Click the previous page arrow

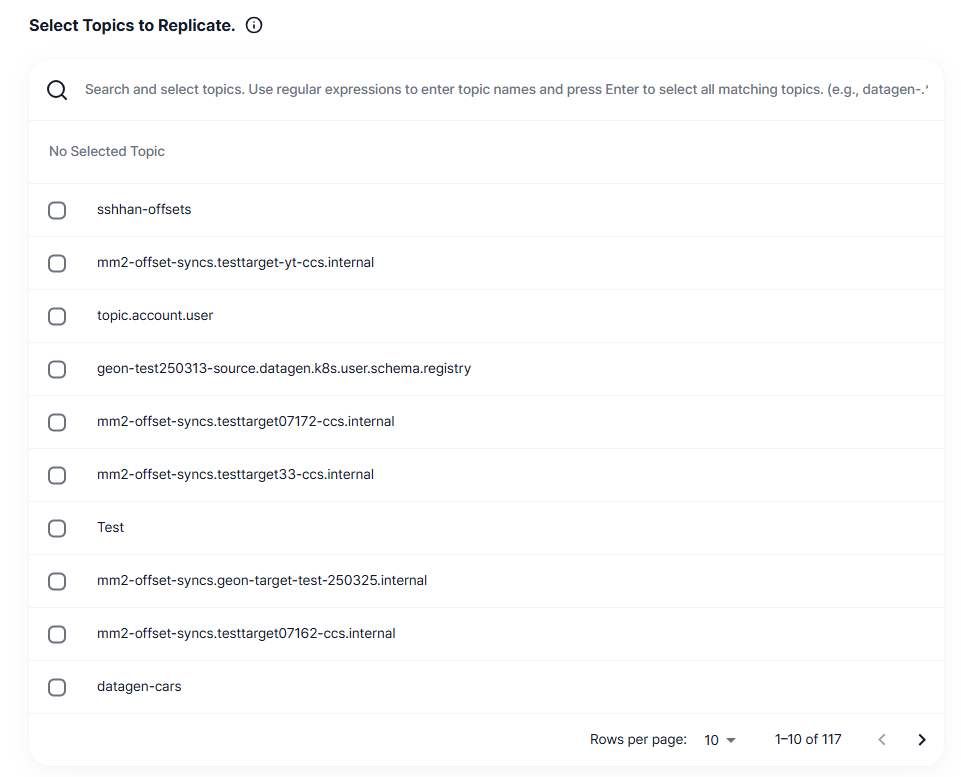(x=882, y=740)
